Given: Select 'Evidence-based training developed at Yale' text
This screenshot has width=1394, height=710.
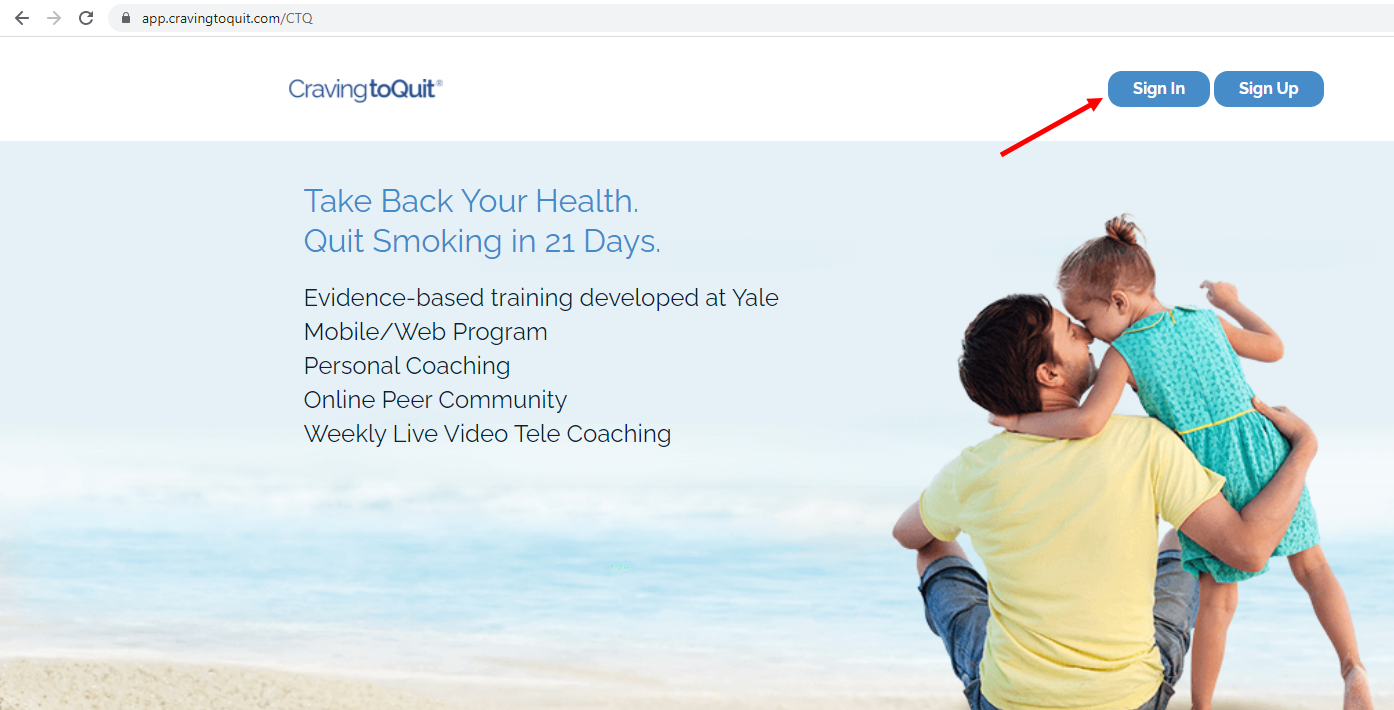Looking at the screenshot, I should 541,298.
